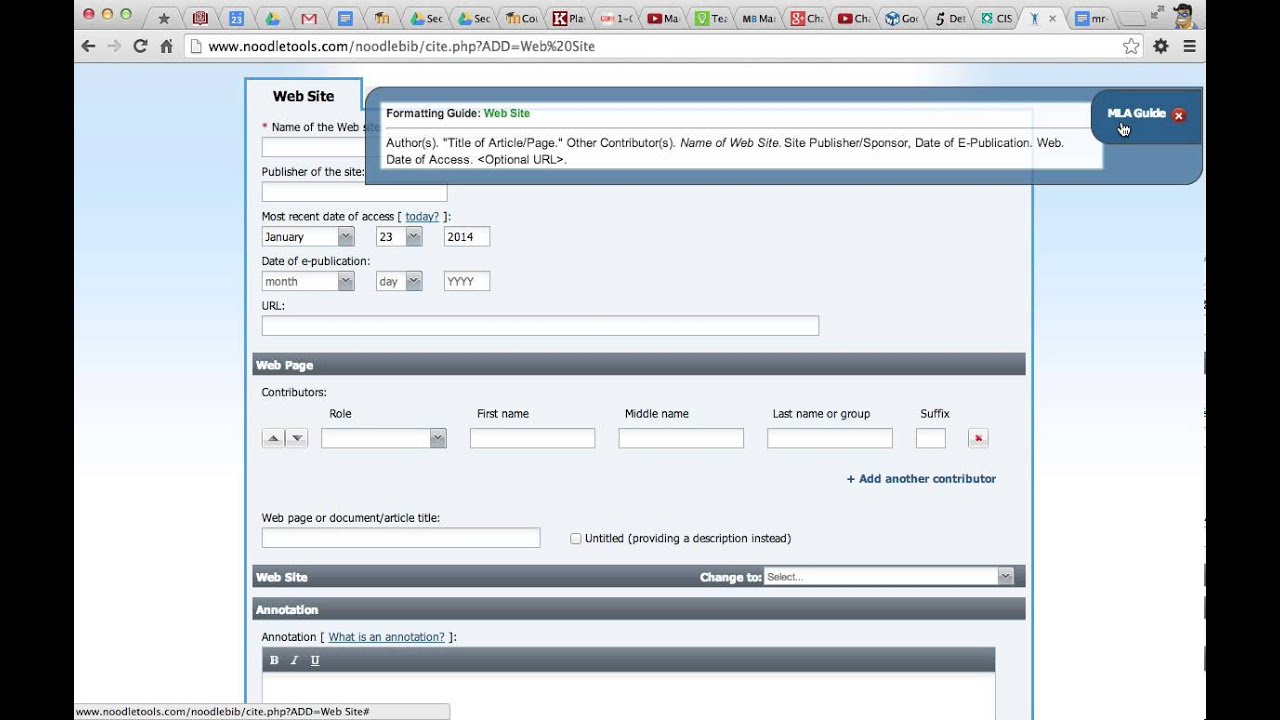This screenshot has width=1280, height=720.
Task: Click Add another contributor
Action: (x=921, y=479)
